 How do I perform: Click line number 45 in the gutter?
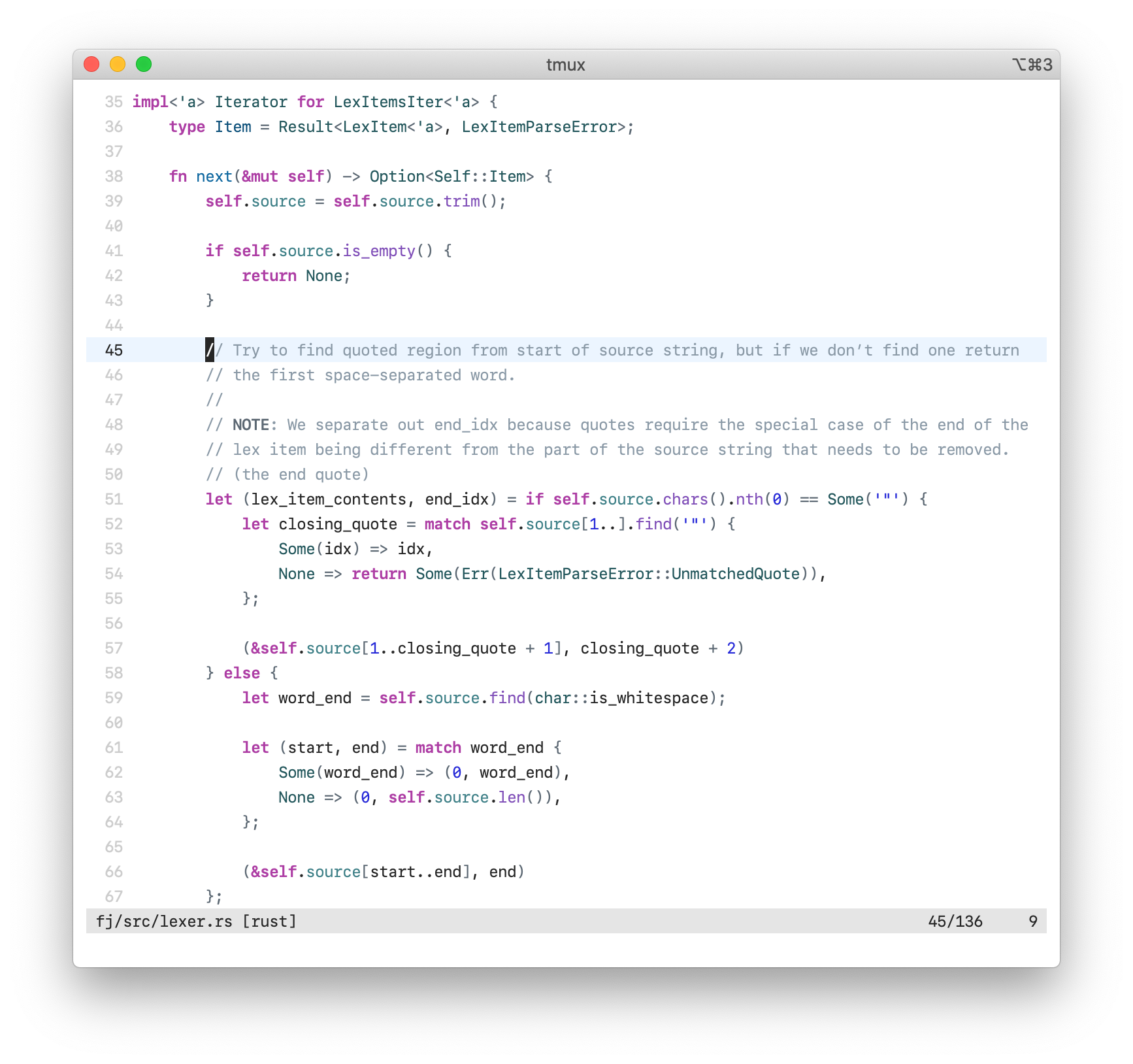coord(114,350)
